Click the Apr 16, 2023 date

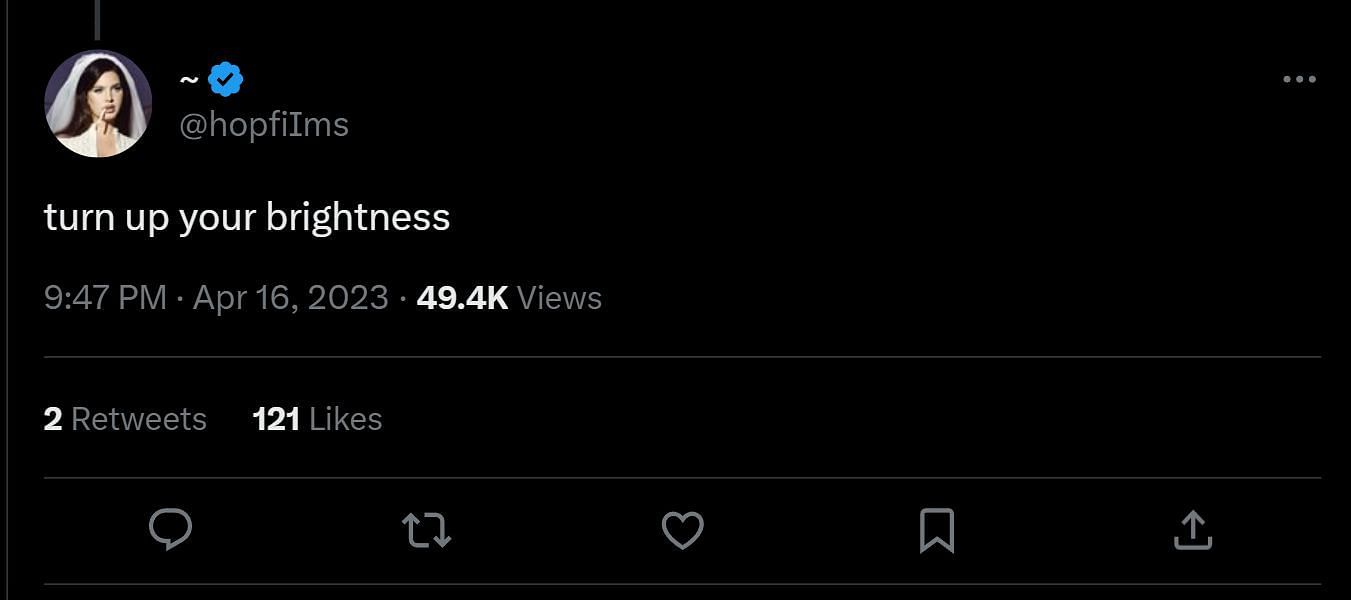click(x=290, y=298)
